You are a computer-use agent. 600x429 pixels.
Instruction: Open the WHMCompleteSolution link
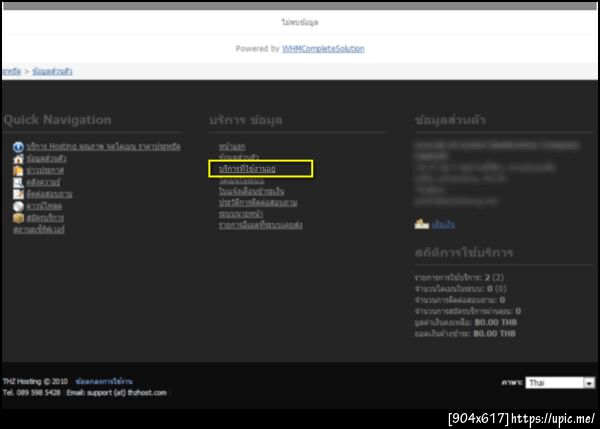tap(323, 49)
